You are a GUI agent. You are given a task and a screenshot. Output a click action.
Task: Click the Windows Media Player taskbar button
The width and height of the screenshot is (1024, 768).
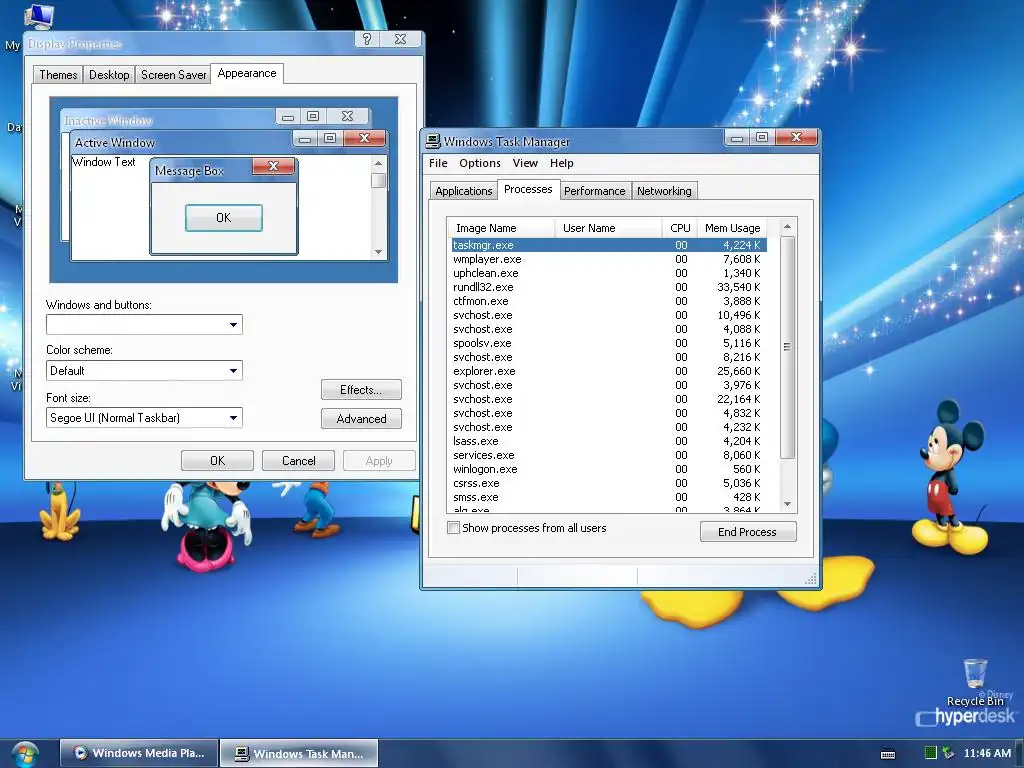coord(139,753)
